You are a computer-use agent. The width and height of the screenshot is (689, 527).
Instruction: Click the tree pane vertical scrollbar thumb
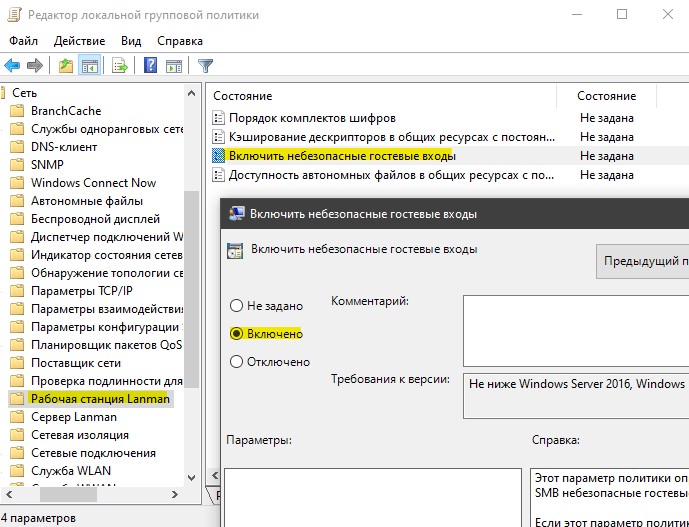(x=192, y=289)
